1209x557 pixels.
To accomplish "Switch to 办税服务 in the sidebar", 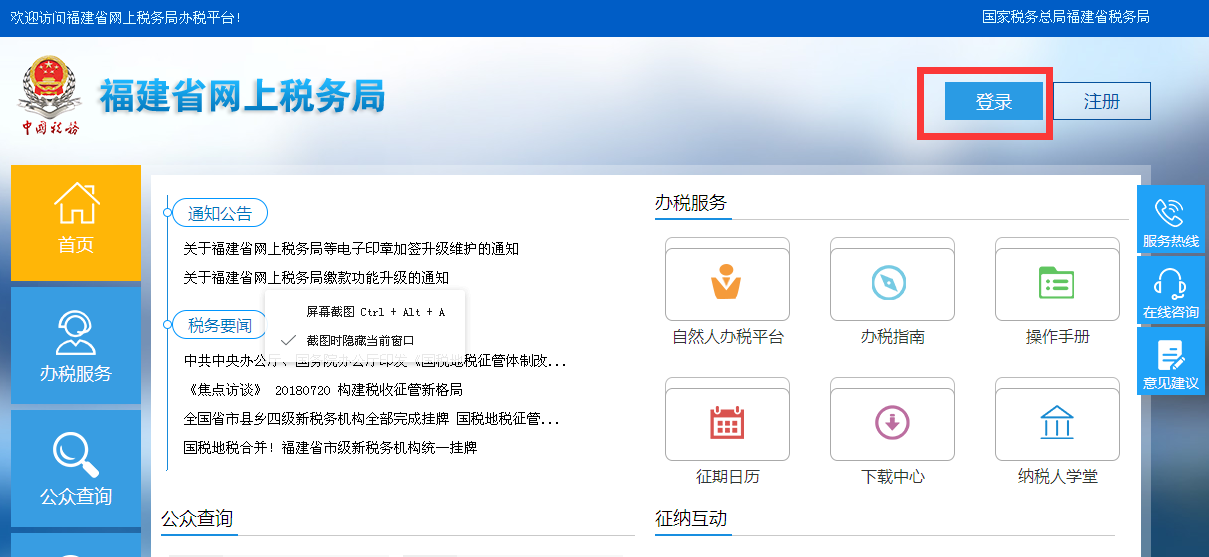I will pyautogui.click(x=76, y=346).
